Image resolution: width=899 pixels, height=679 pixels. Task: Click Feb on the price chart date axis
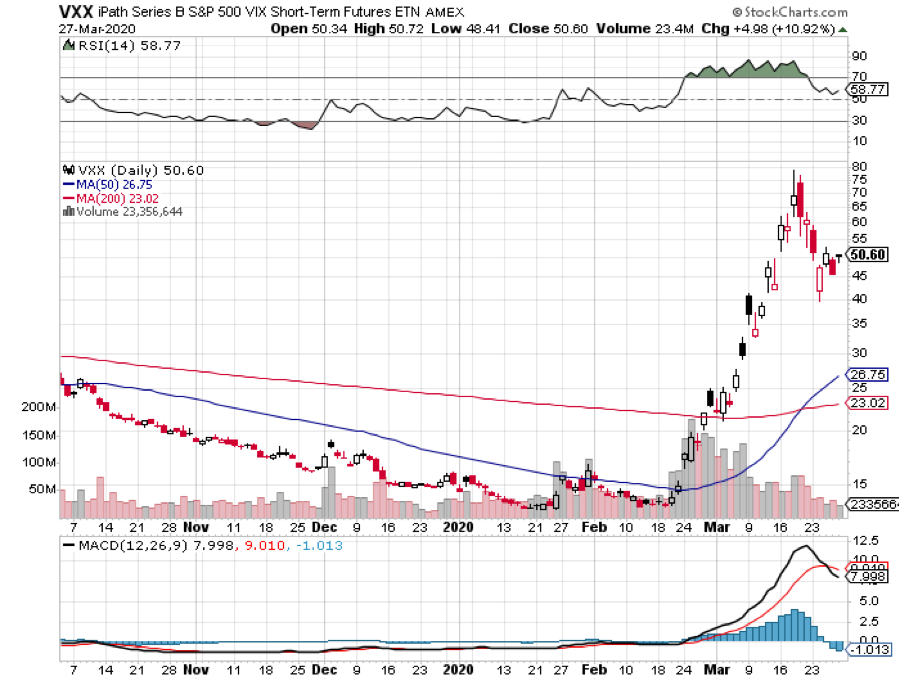click(x=594, y=527)
